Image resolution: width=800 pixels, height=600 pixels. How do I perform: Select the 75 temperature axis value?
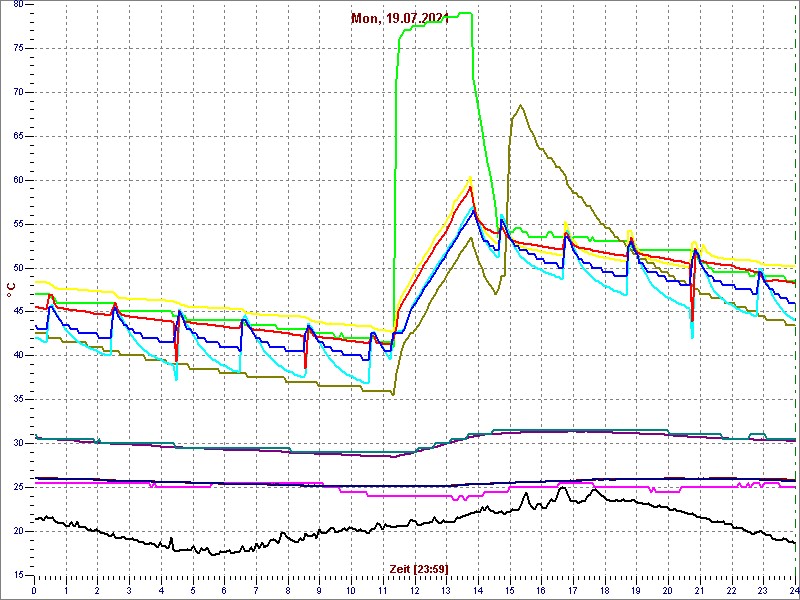[18, 48]
